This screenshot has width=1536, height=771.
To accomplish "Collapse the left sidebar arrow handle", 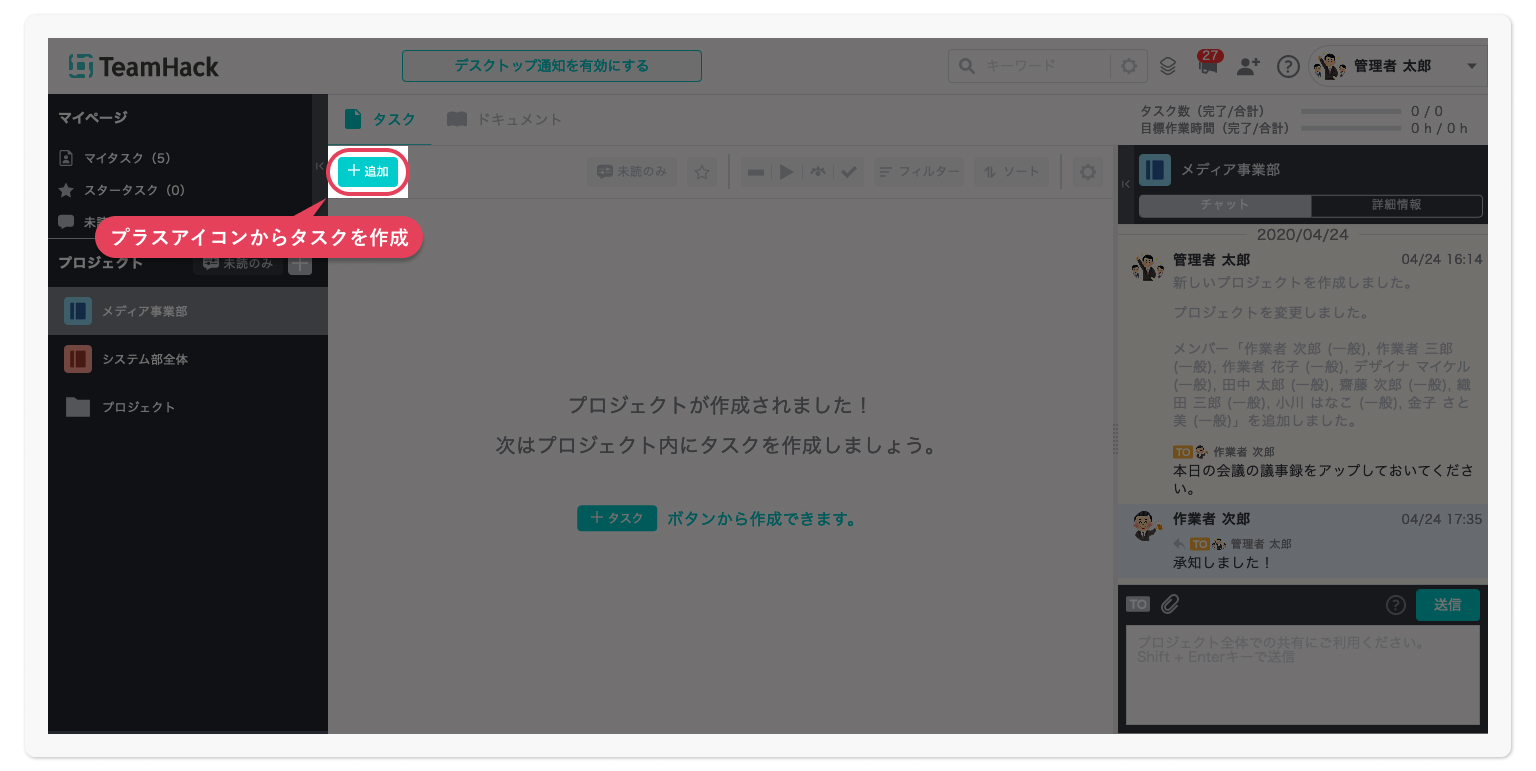I will 319,166.
